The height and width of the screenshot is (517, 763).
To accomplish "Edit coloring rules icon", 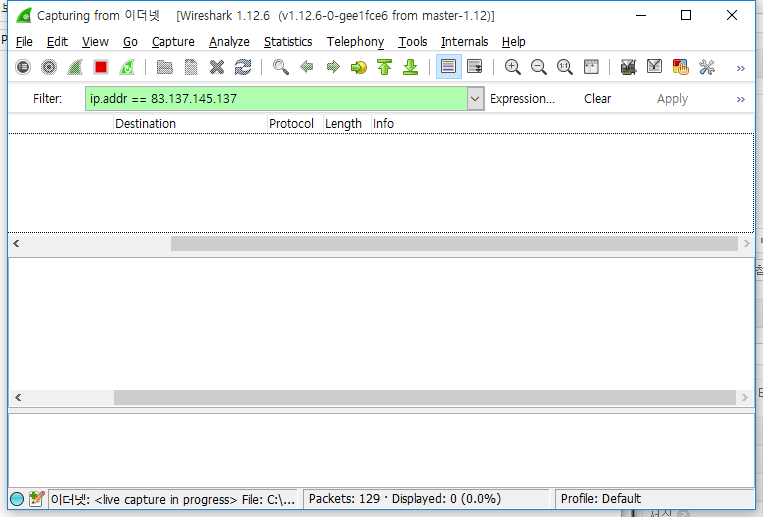I will (x=680, y=67).
